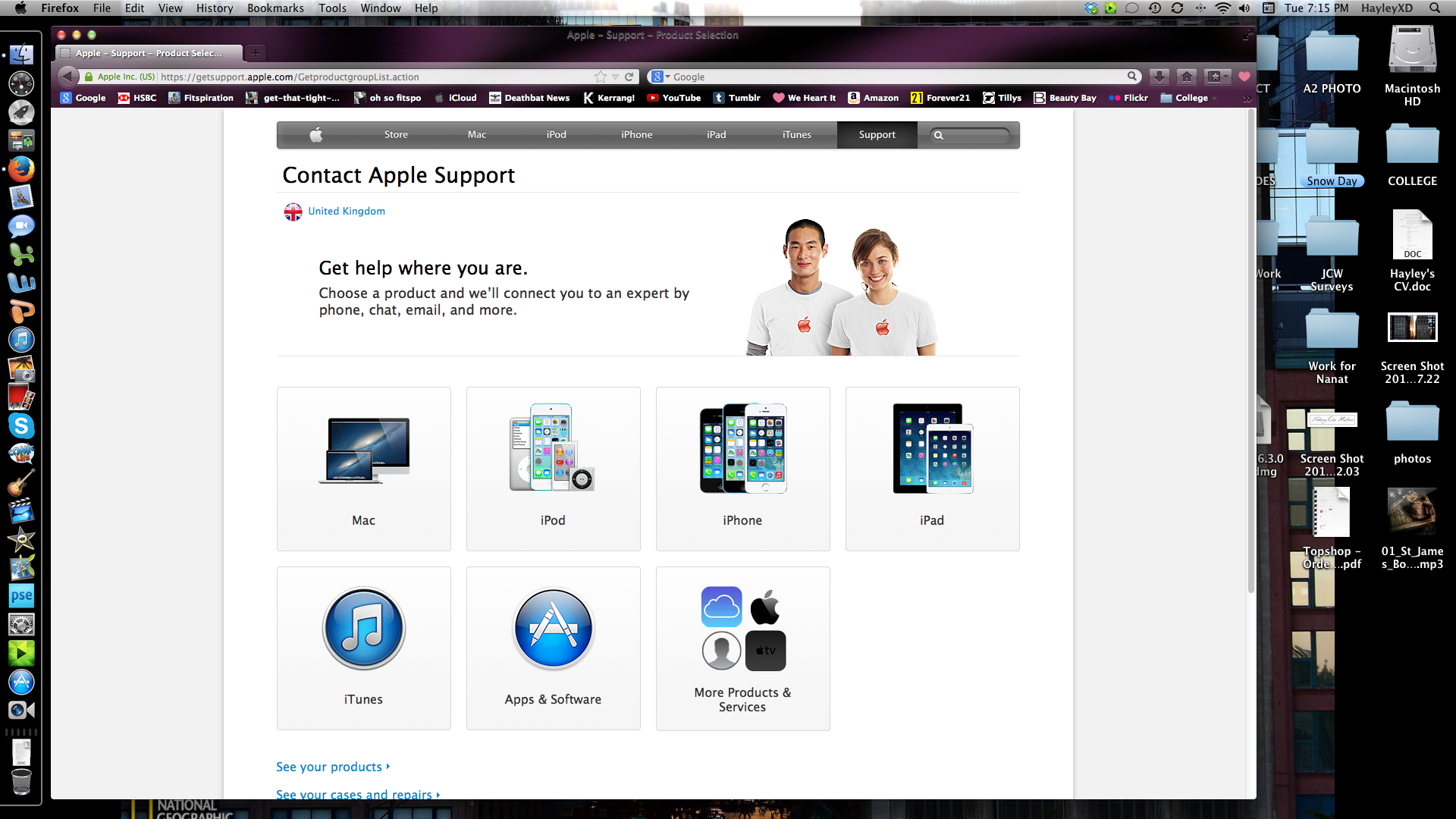The width and height of the screenshot is (1456, 819).
Task: Click the Home toolbar button
Action: point(1187,77)
